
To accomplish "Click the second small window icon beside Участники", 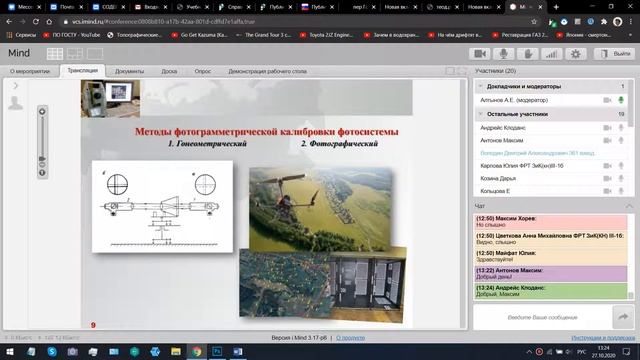I will tap(462, 71).
